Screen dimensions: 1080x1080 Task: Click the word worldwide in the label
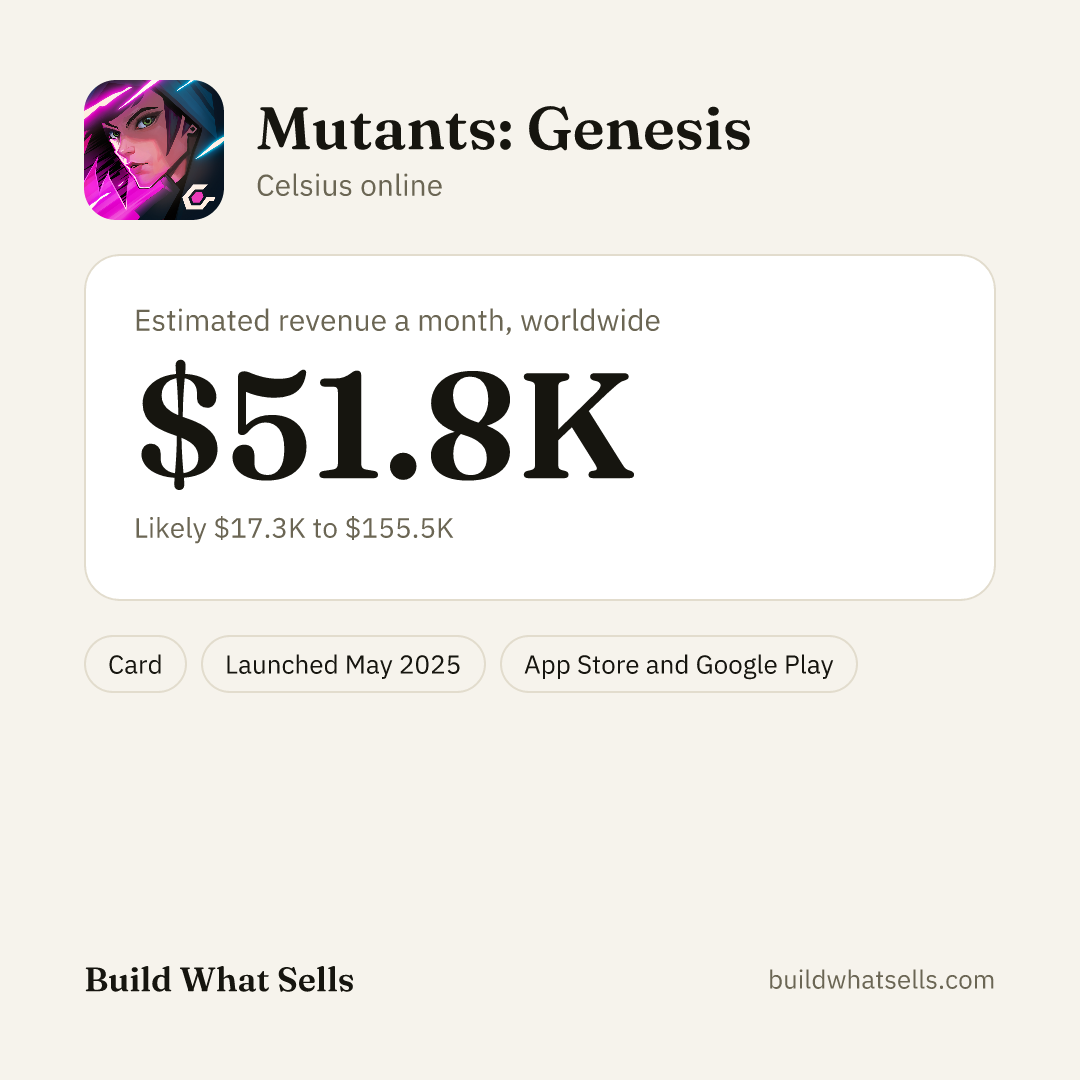590,321
